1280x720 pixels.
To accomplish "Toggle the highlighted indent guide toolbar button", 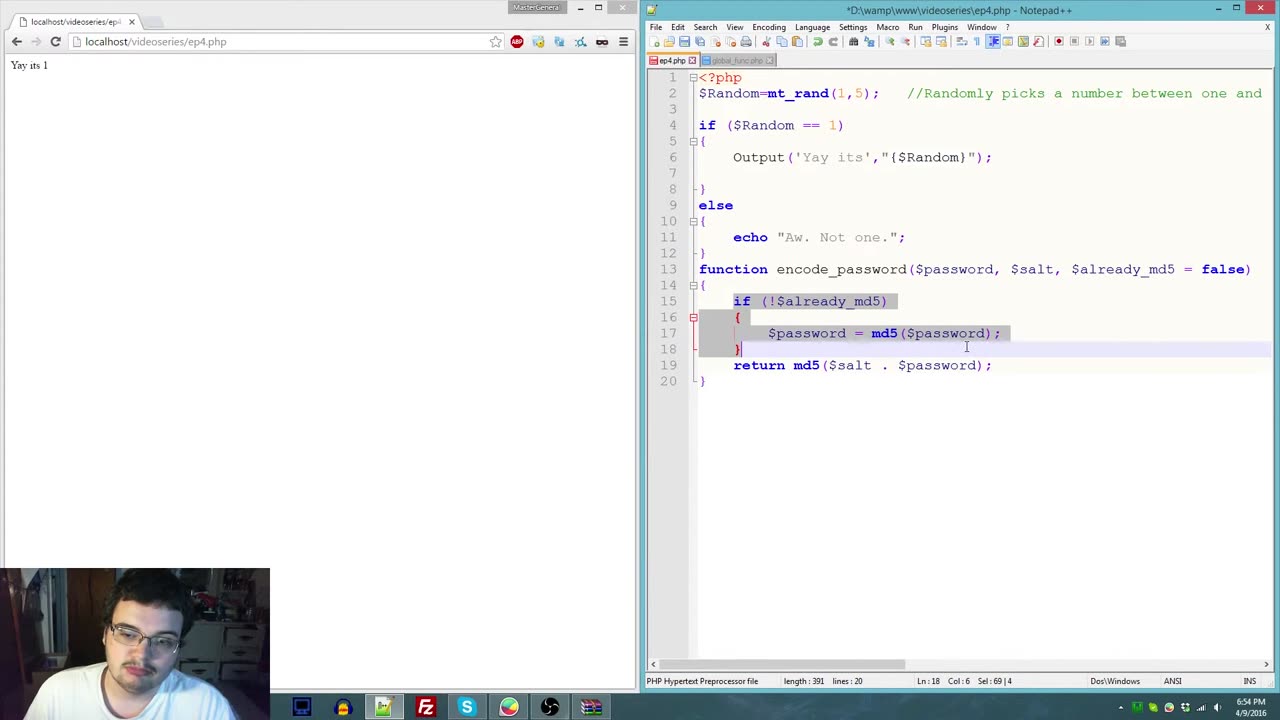I will [993, 41].
